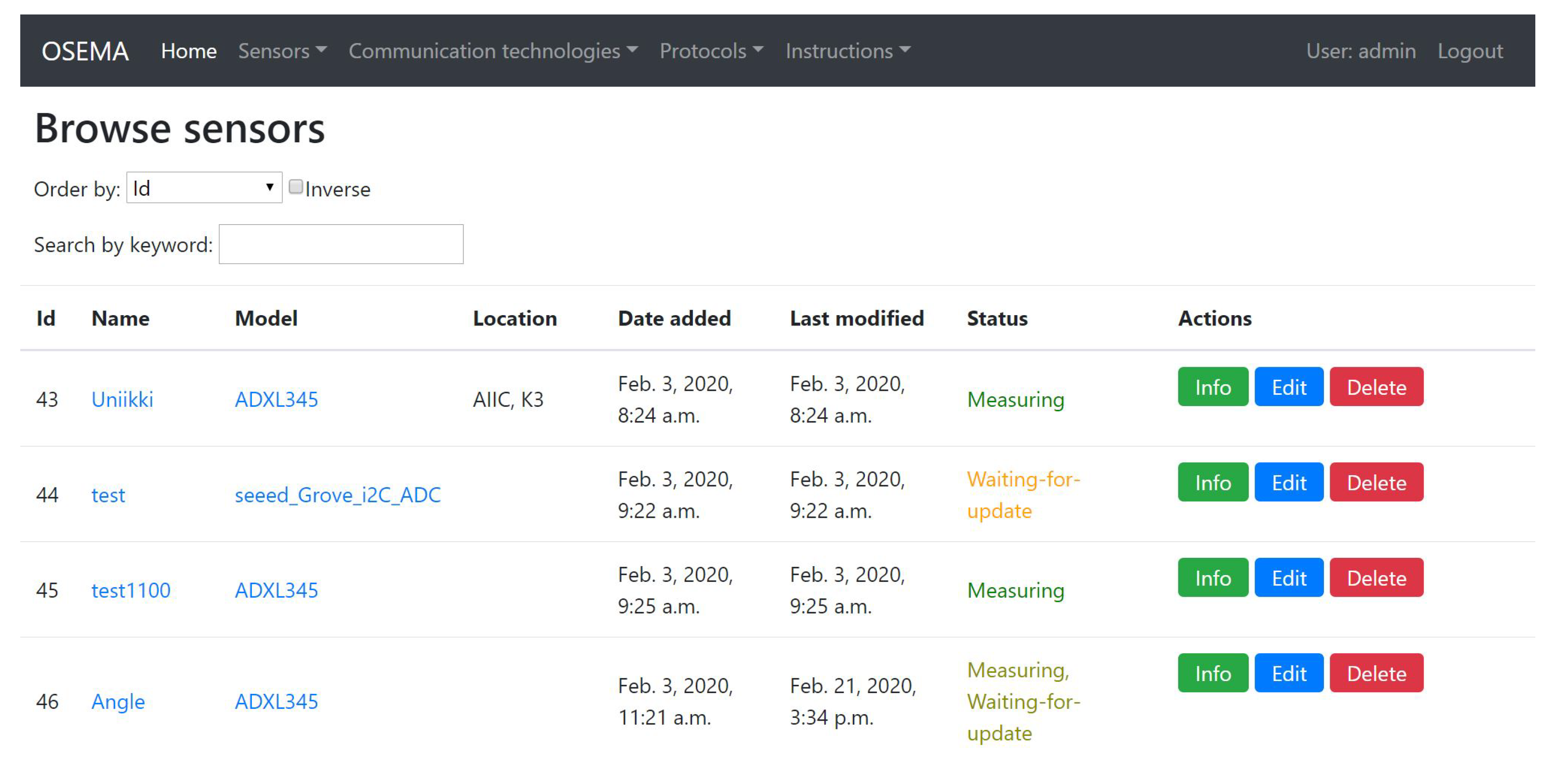1568x765 pixels.
Task: Edit the Angle sensor
Action: click(x=1288, y=674)
